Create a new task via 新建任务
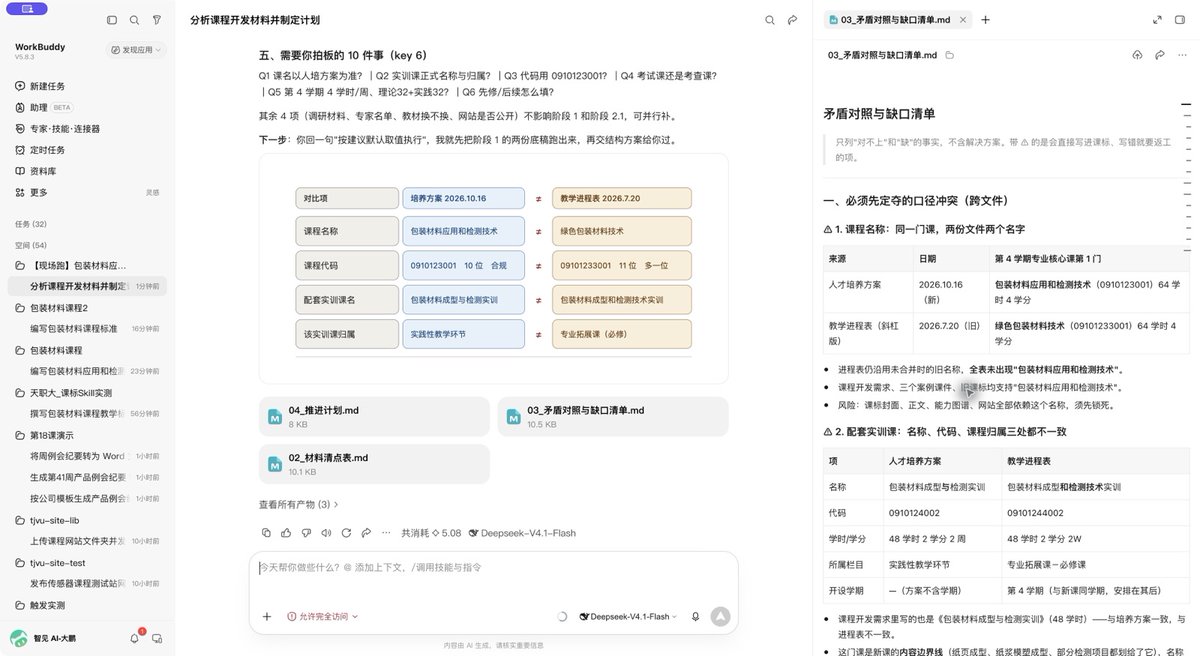The height and width of the screenshot is (656, 1200). 47,86
